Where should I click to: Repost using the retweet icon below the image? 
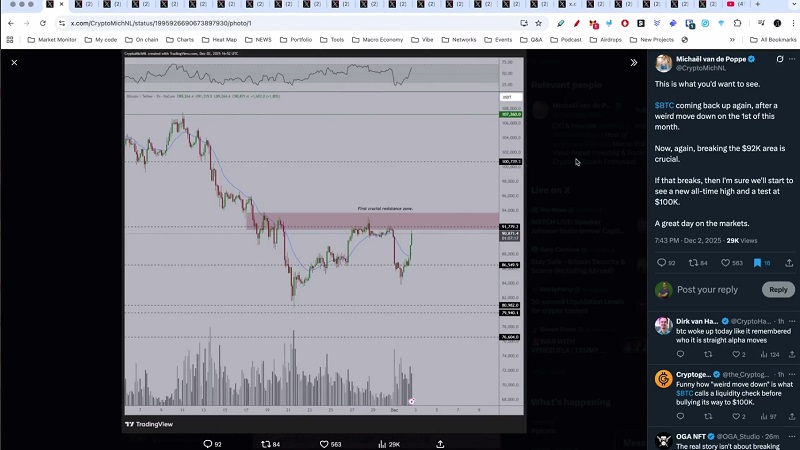click(x=266, y=443)
